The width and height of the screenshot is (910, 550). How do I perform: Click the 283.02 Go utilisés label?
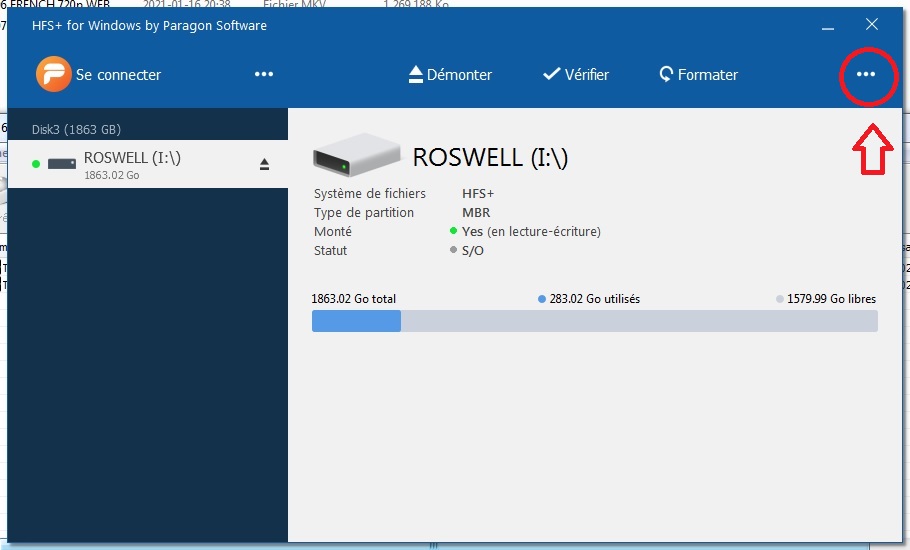point(594,299)
